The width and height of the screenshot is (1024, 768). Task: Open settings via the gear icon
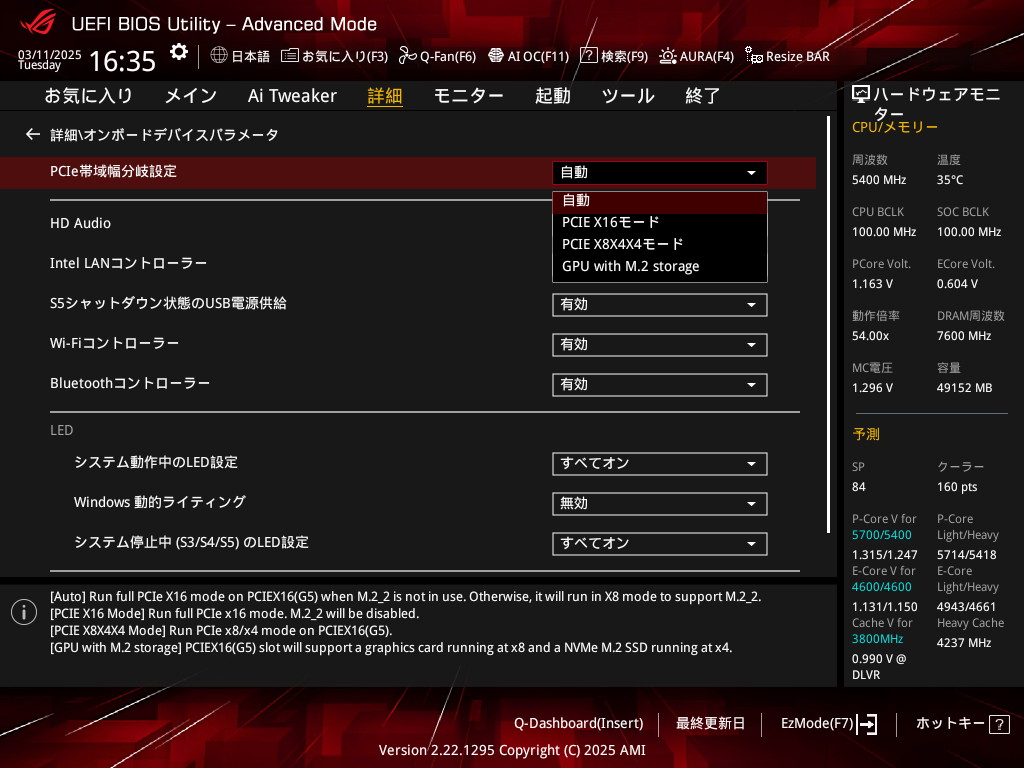pyautogui.click(x=178, y=52)
